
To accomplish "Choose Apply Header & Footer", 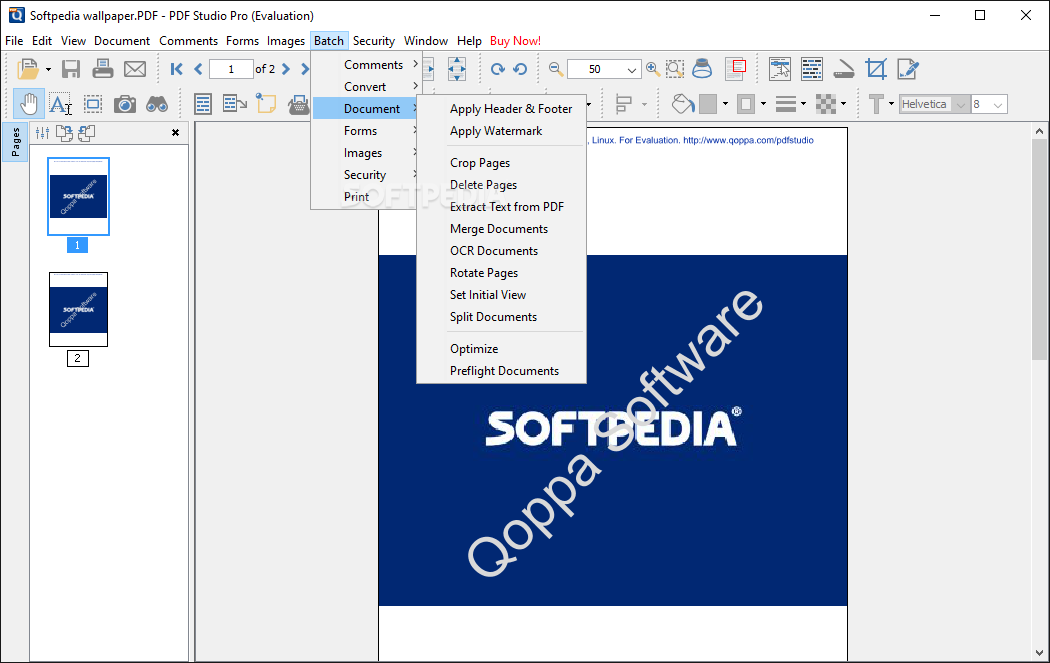I will pos(511,108).
